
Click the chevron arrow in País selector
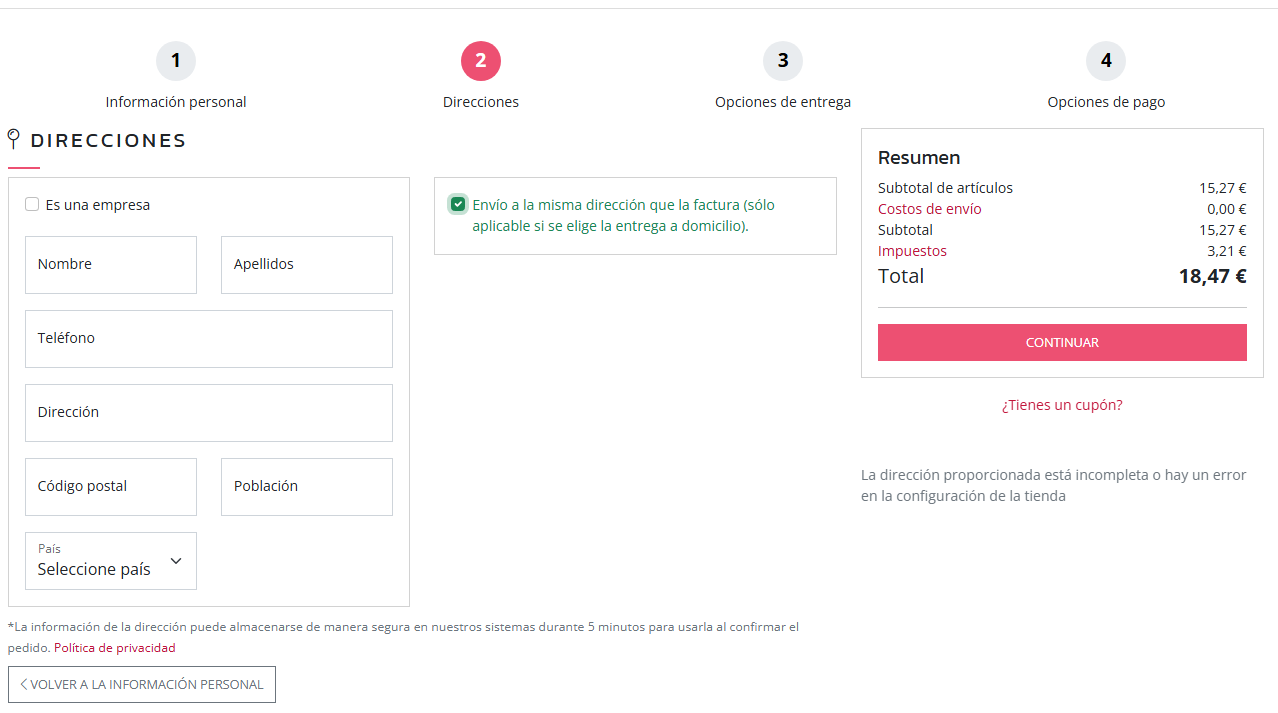pos(176,561)
